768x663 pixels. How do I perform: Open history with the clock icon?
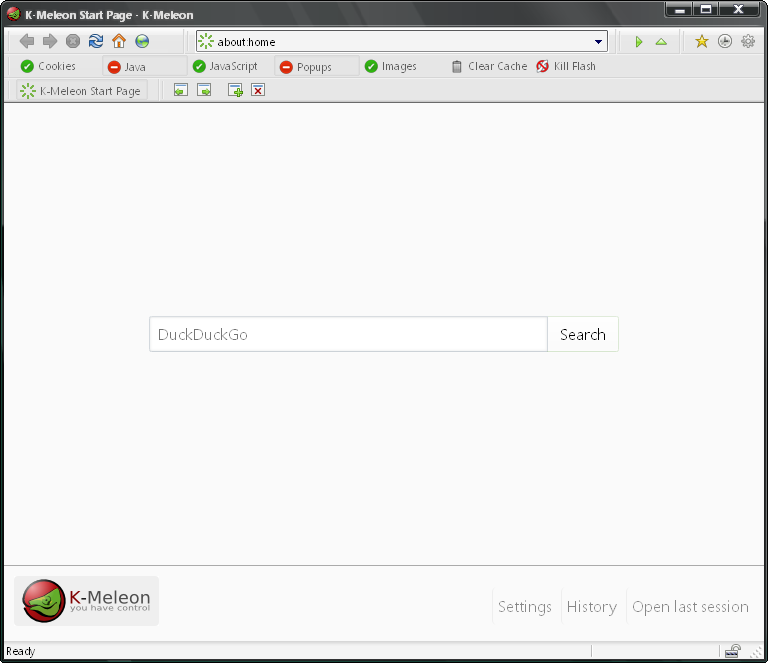(725, 41)
